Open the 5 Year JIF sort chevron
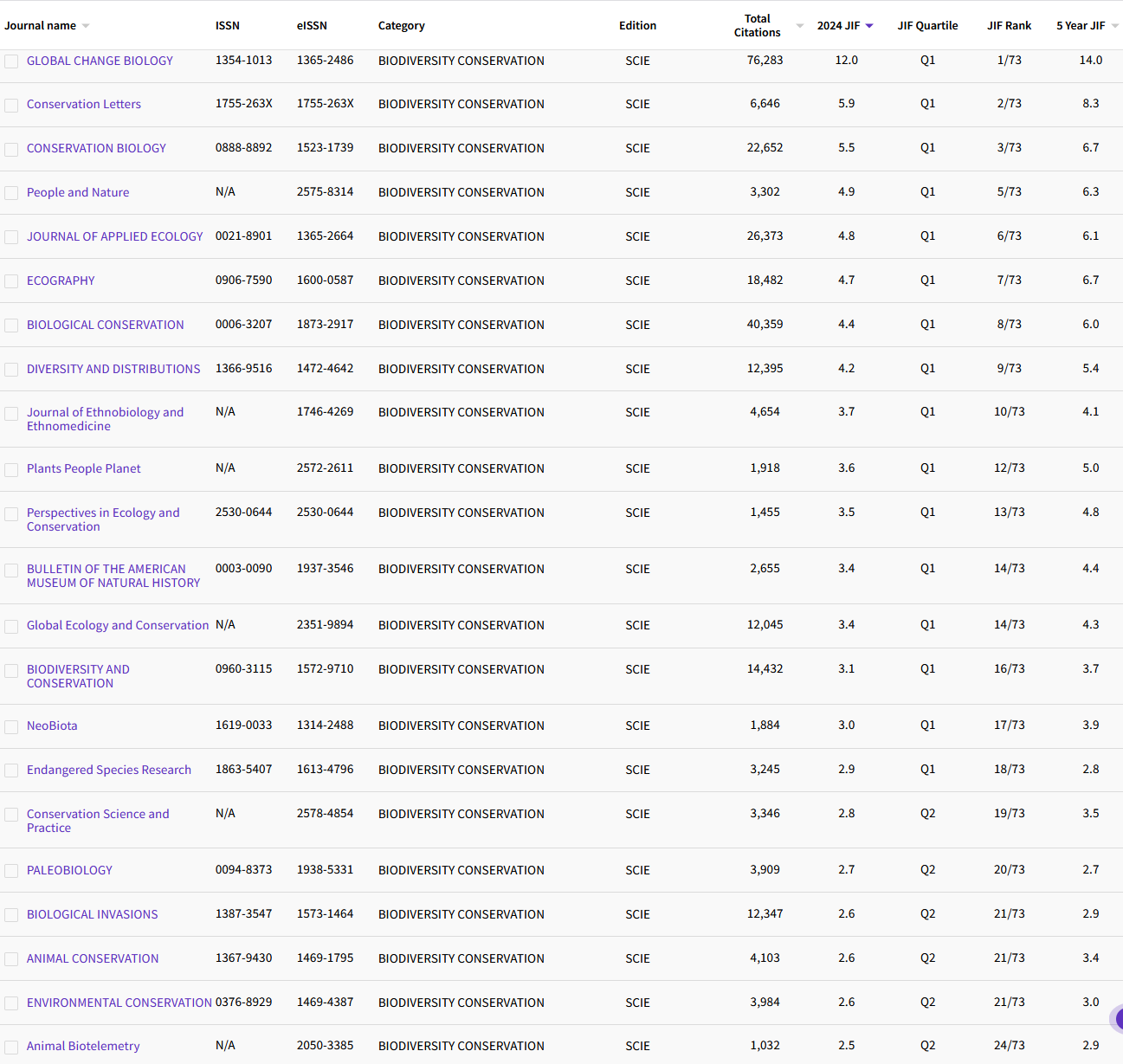This screenshot has height=1064, width=1123. 1113,25
